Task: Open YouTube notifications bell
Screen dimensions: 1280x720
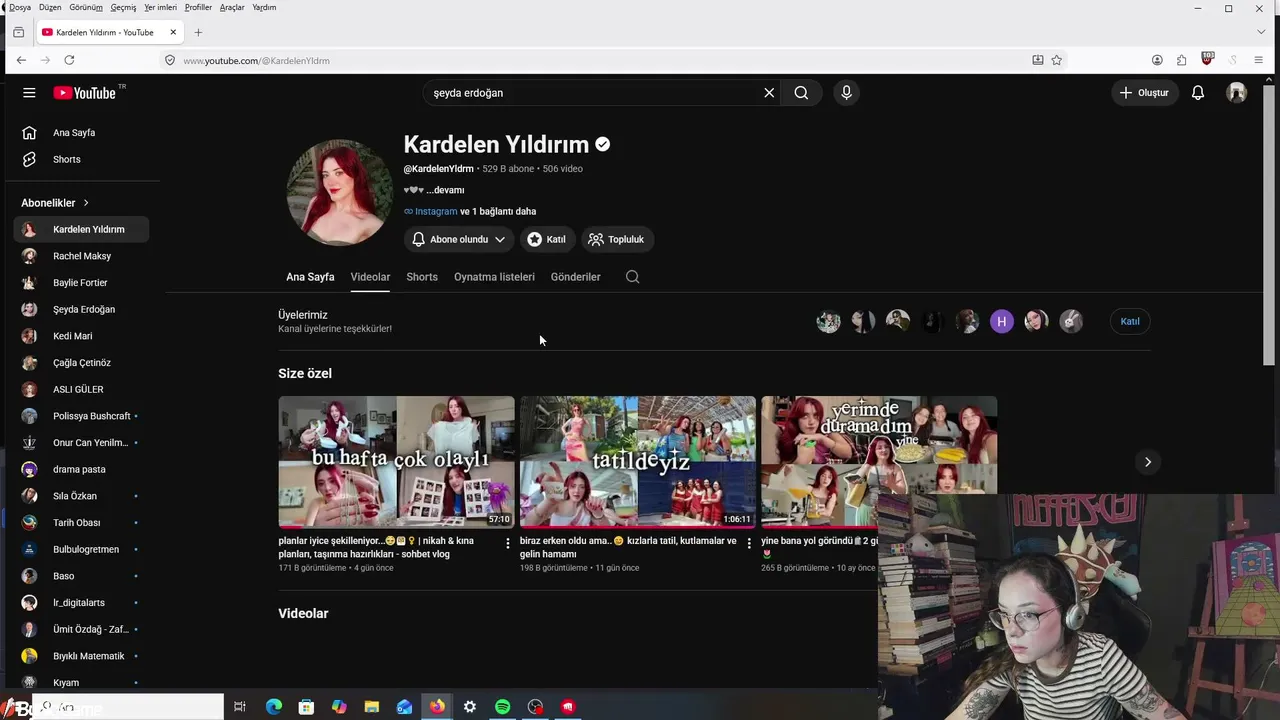Action: 1198,93
